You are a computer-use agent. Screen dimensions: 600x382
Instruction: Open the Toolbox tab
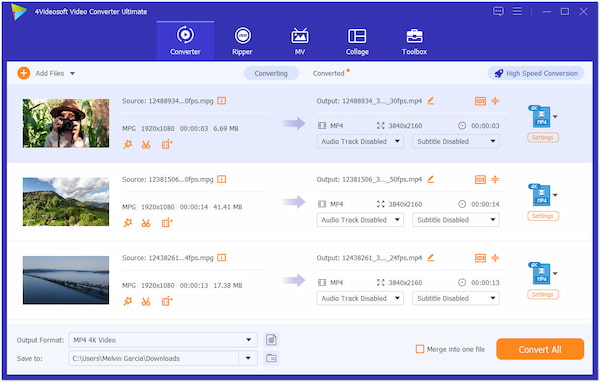414,41
